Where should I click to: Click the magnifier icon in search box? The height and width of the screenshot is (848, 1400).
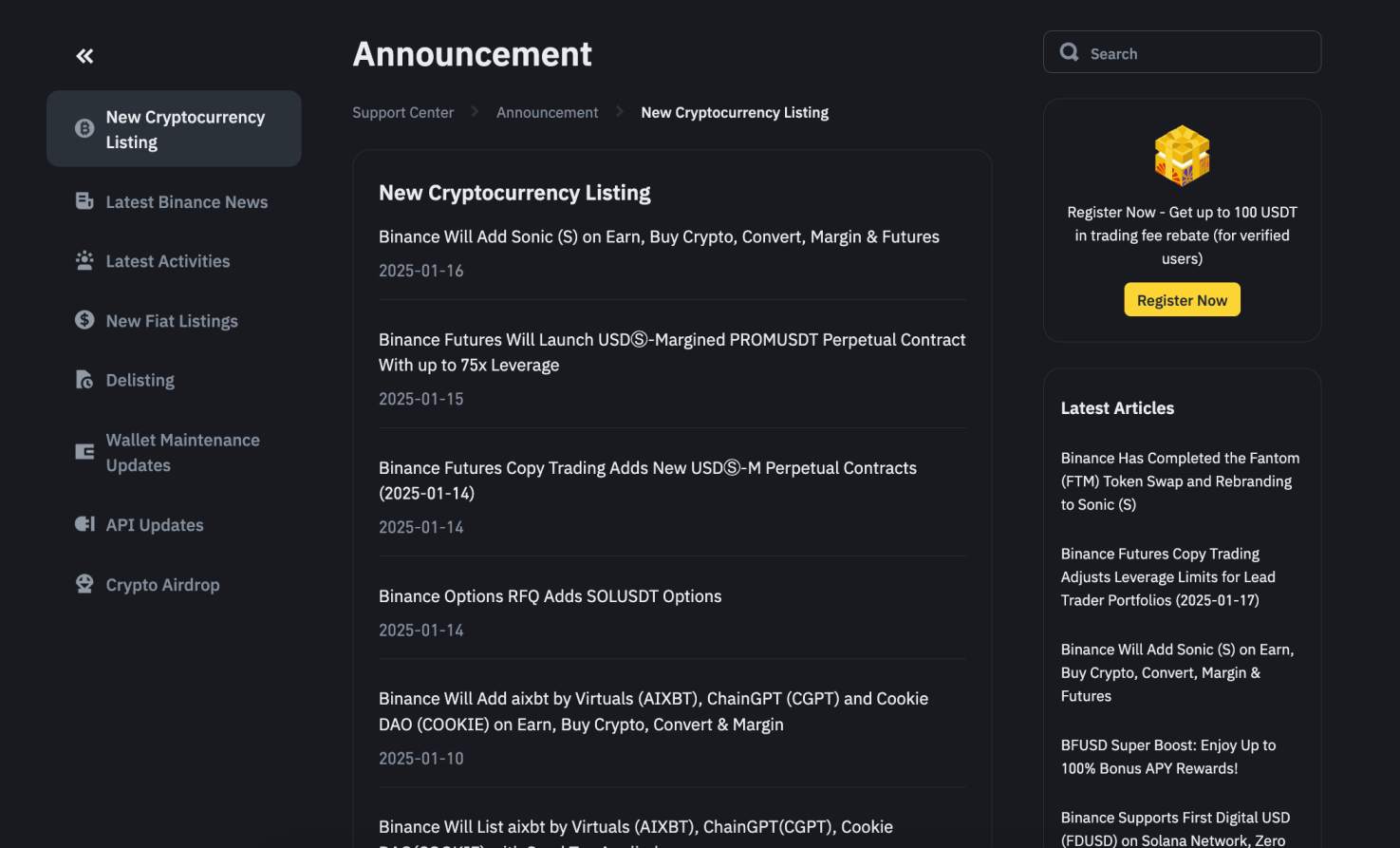point(1069,52)
